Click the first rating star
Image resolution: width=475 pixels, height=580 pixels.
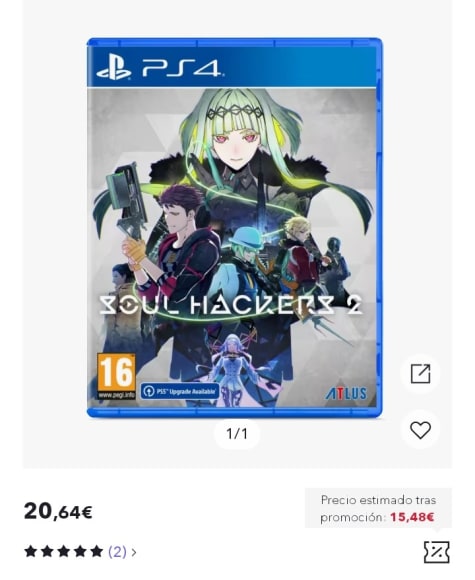point(31,552)
